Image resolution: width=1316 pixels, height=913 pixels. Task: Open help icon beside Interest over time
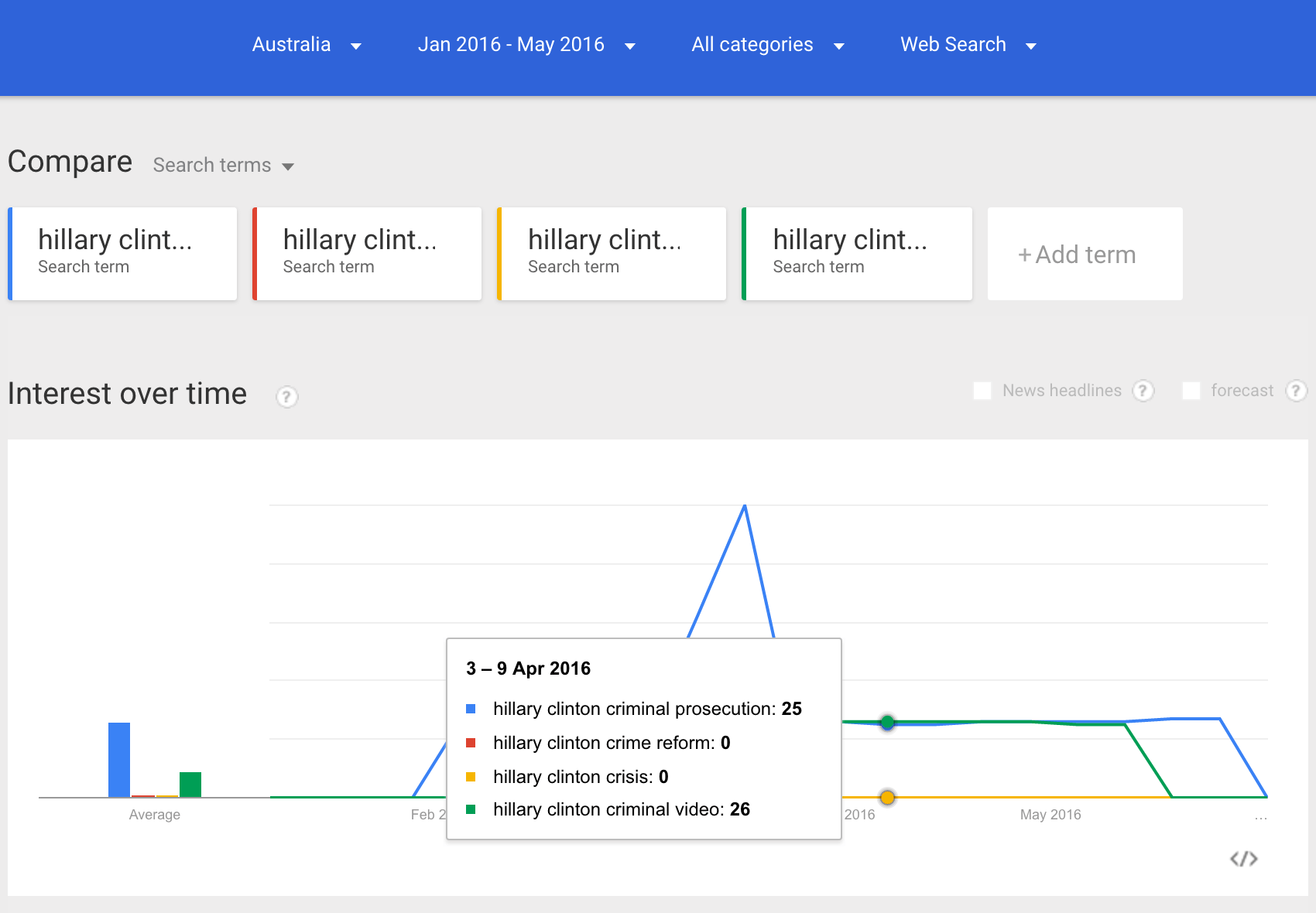pyautogui.click(x=286, y=397)
